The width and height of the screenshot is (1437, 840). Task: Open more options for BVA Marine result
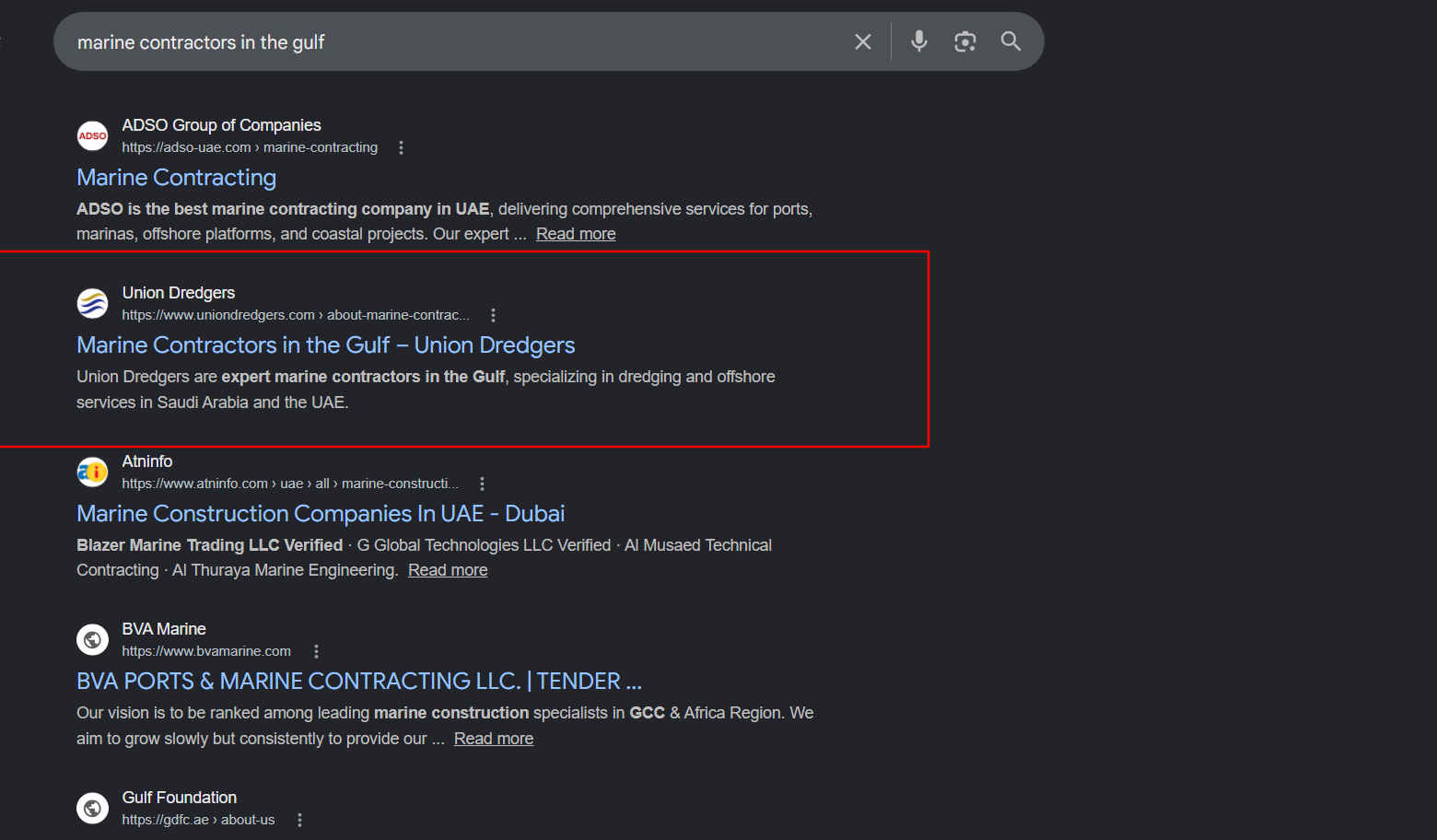[x=316, y=651]
